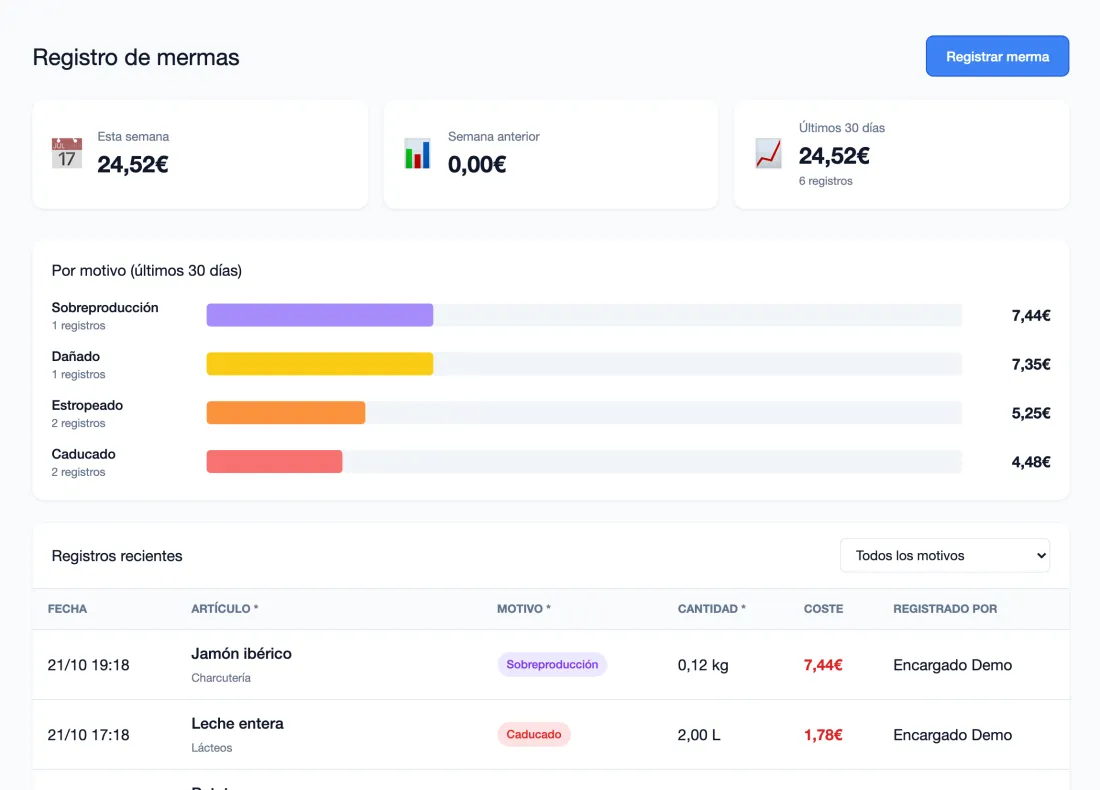Select the Leche entera article name
1100x790 pixels.
(237, 723)
